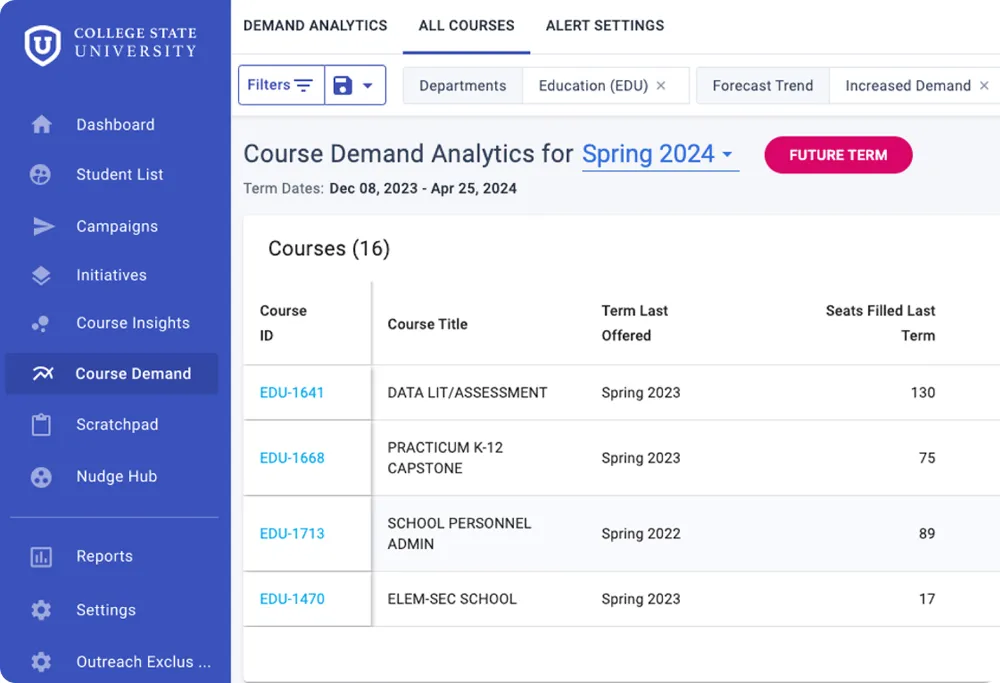Click the Departments filter label
Viewport: 1000px width, 683px height.
pyautogui.click(x=462, y=85)
